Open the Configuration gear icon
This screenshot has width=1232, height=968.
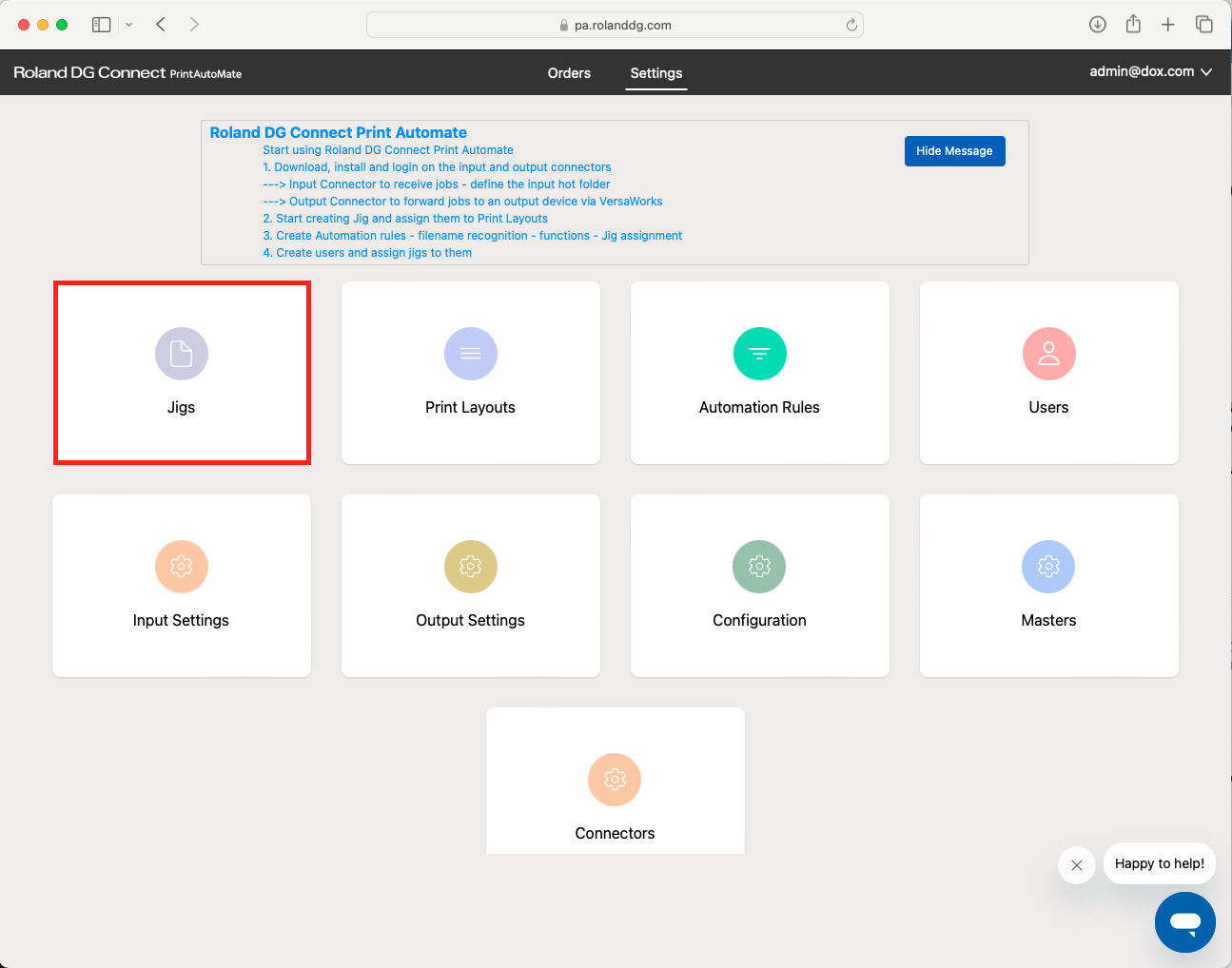pos(759,567)
